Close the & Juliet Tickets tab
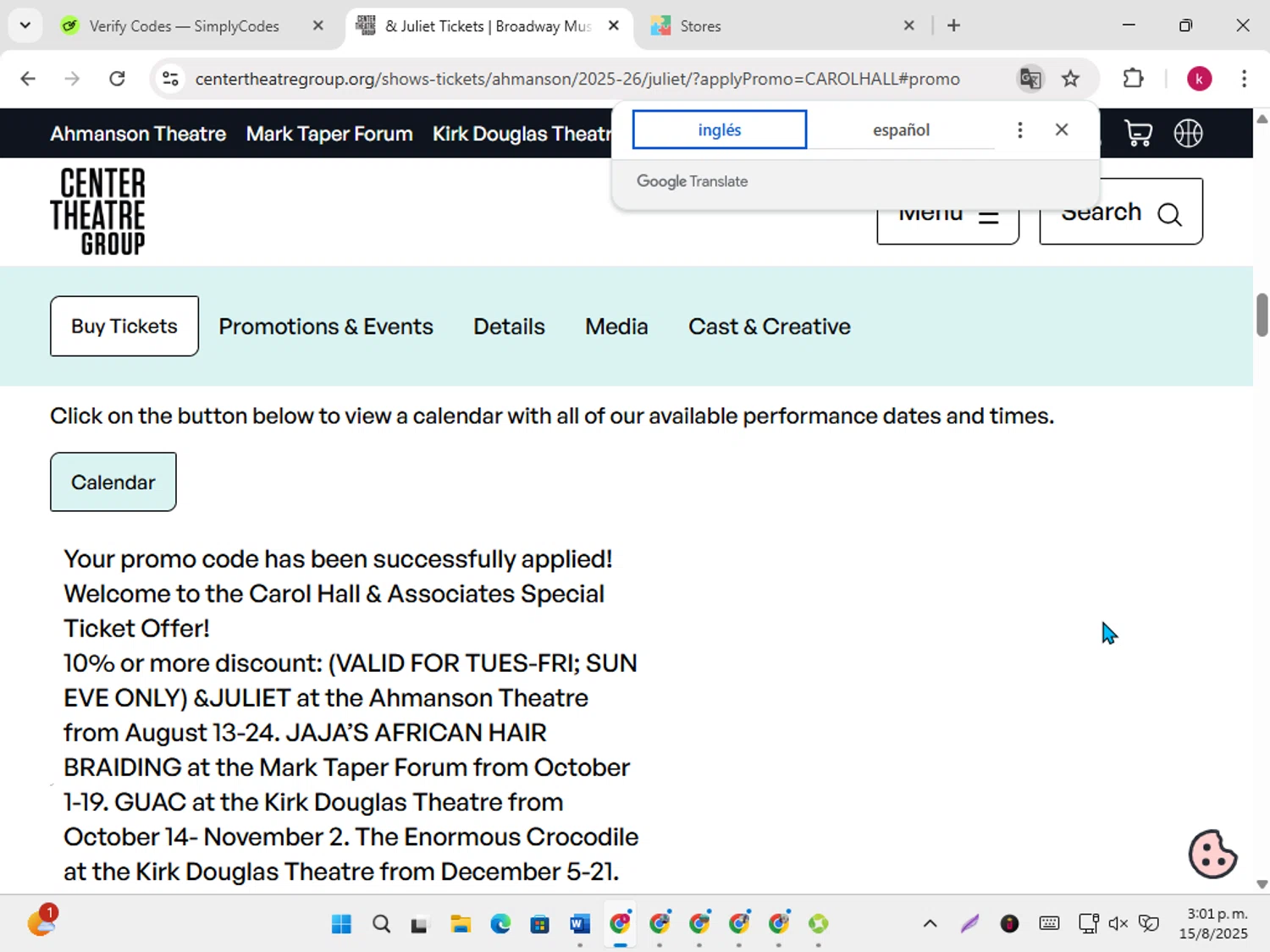This screenshot has height=952, width=1270. (x=614, y=25)
